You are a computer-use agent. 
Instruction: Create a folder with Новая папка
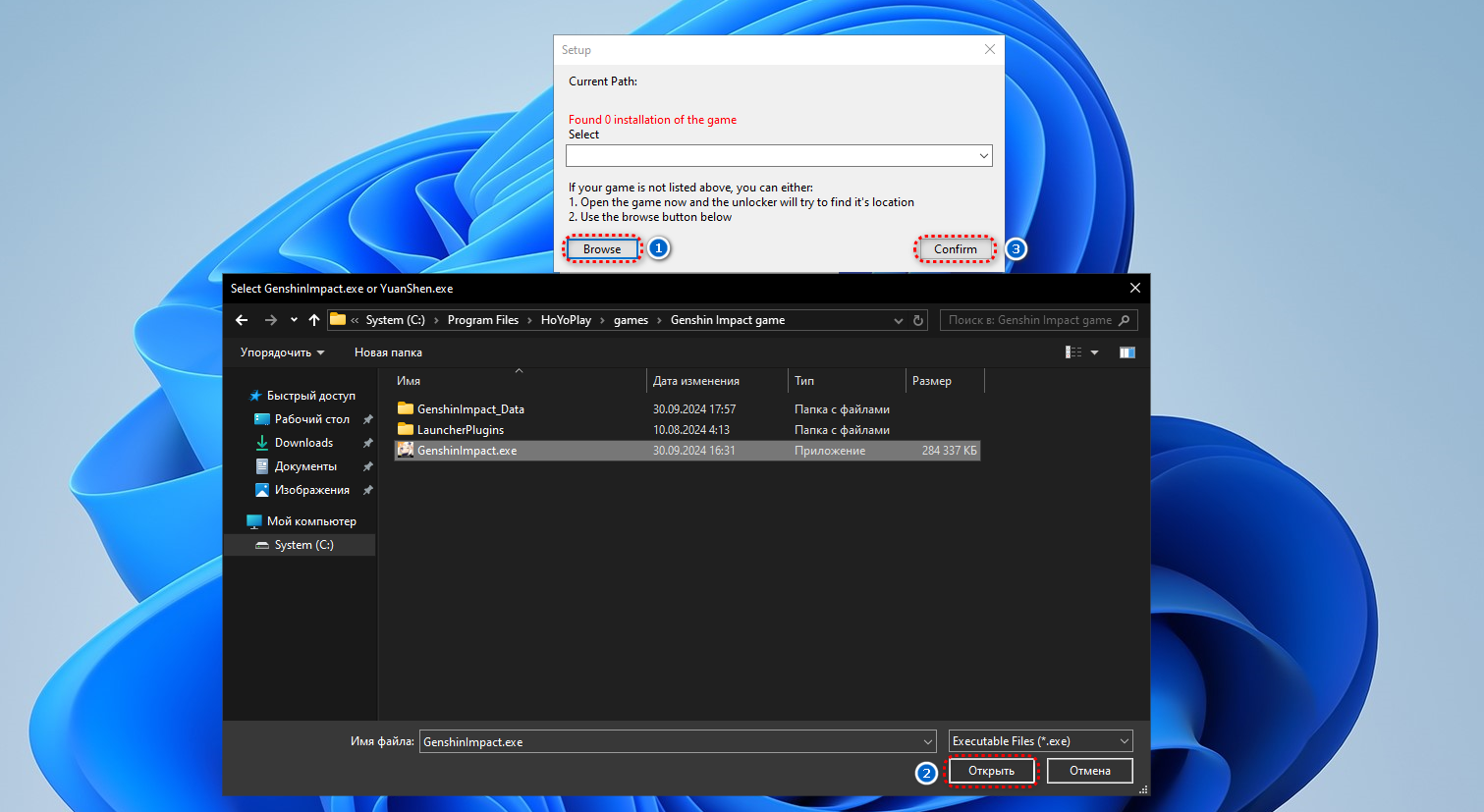click(x=388, y=352)
